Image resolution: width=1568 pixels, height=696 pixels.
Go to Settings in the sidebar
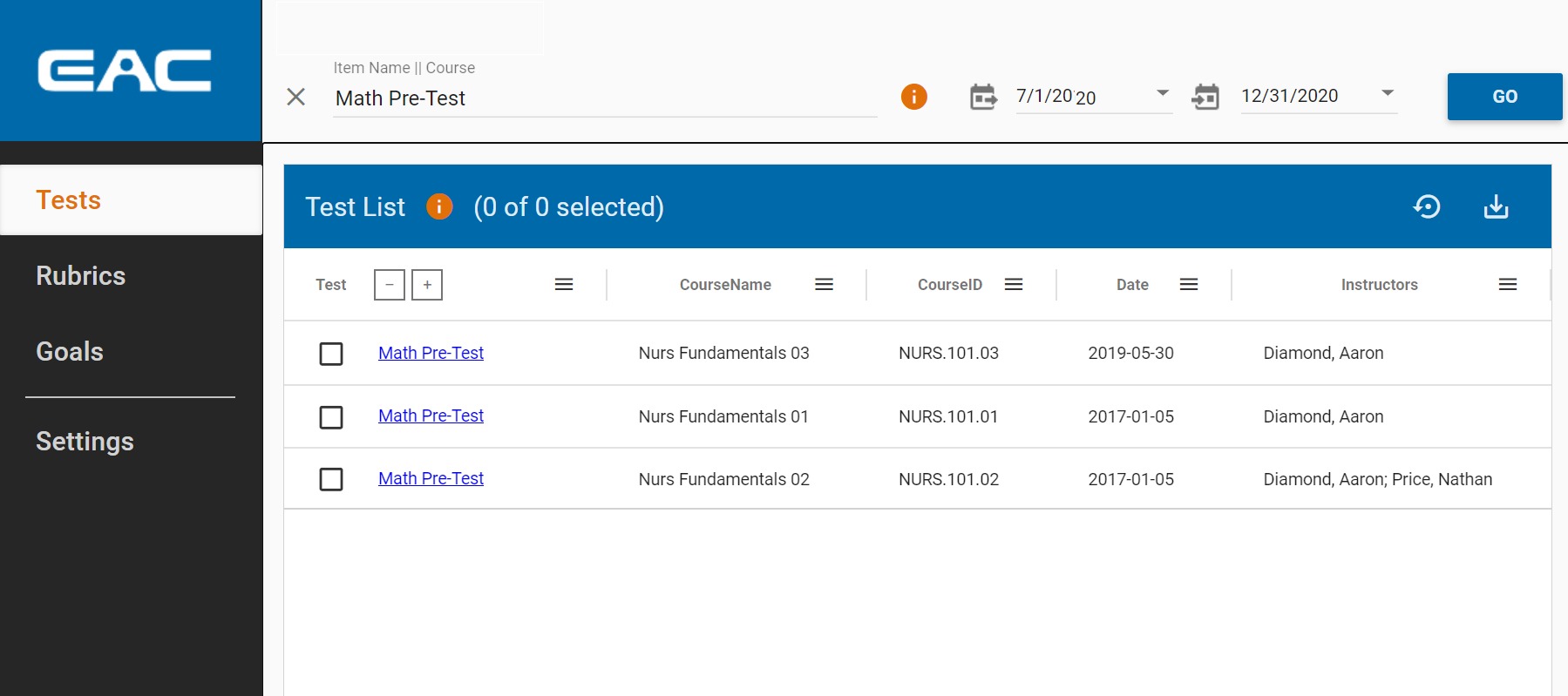(85, 441)
